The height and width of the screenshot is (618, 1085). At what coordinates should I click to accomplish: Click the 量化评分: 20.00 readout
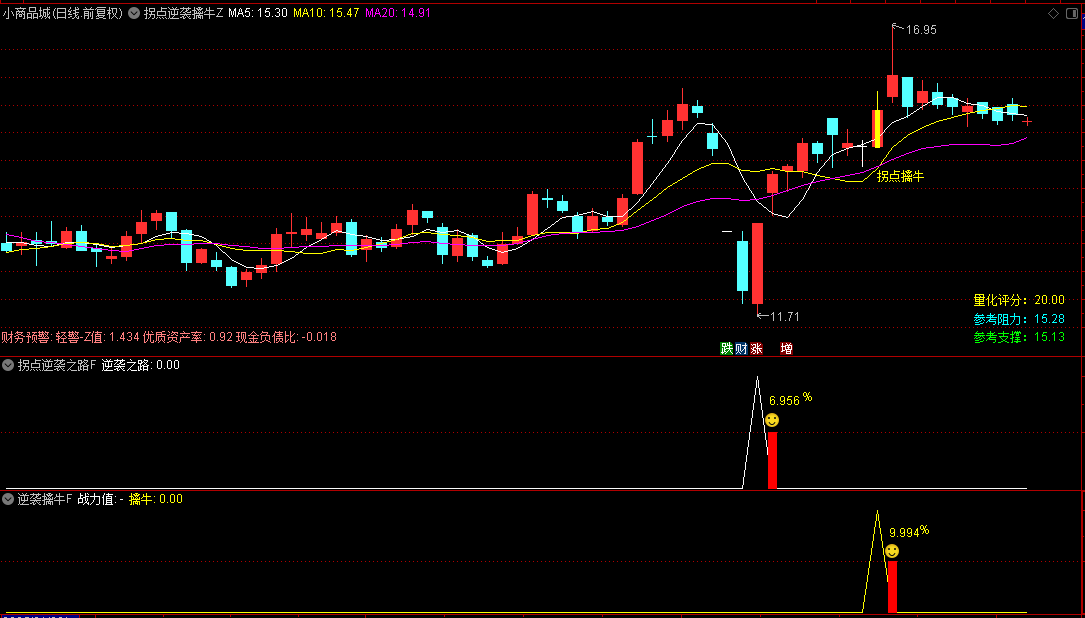coord(1019,300)
